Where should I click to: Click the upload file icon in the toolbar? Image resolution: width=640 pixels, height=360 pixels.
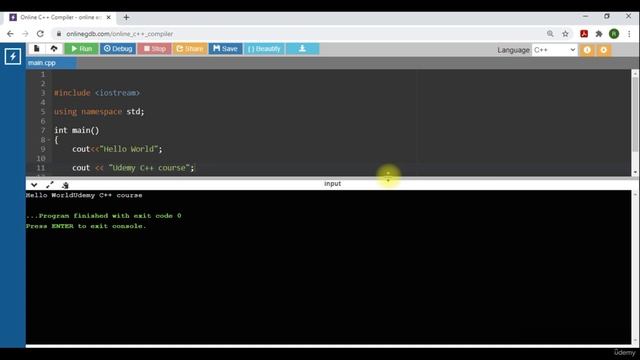coord(54,49)
